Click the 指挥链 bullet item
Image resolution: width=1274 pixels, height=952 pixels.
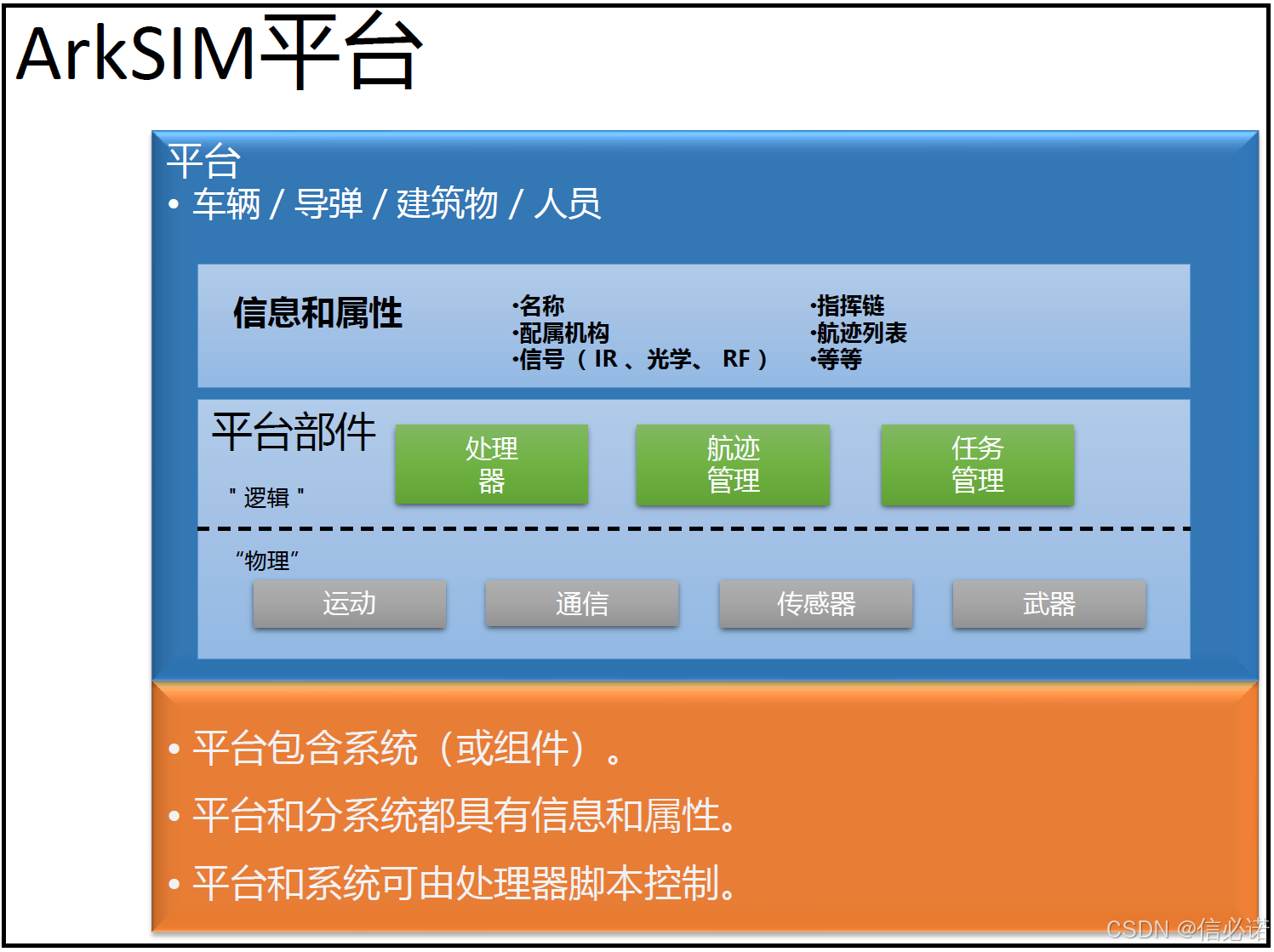847,305
